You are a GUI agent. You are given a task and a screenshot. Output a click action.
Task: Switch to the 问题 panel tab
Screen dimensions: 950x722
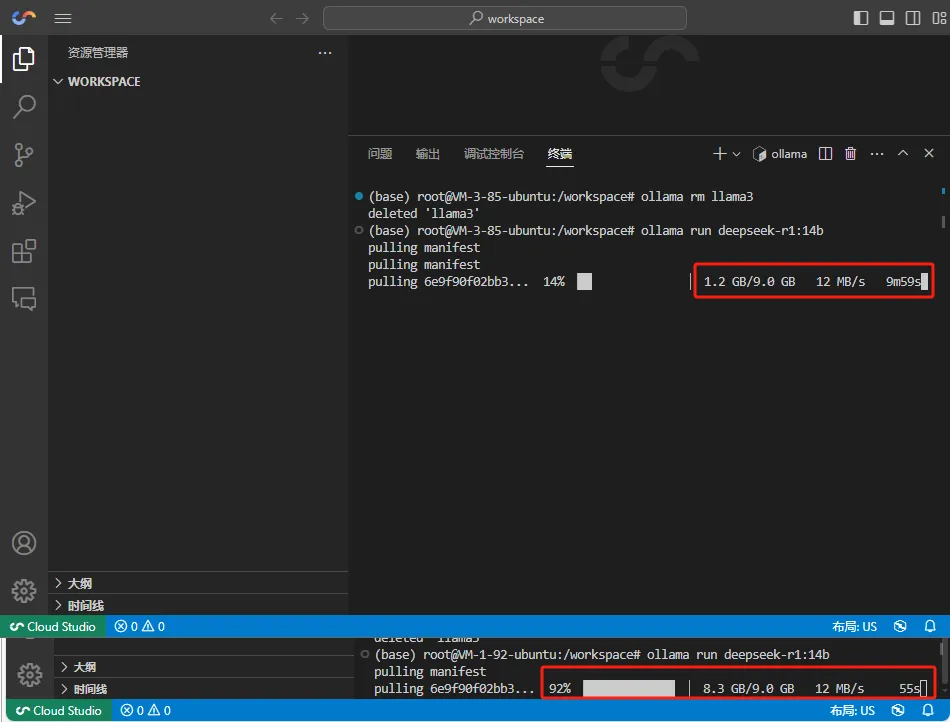[x=380, y=154]
